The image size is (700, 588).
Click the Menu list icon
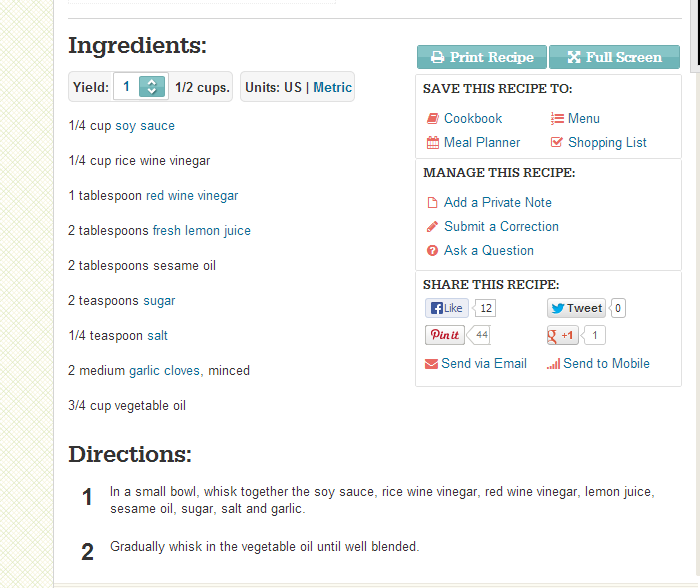(x=557, y=119)
